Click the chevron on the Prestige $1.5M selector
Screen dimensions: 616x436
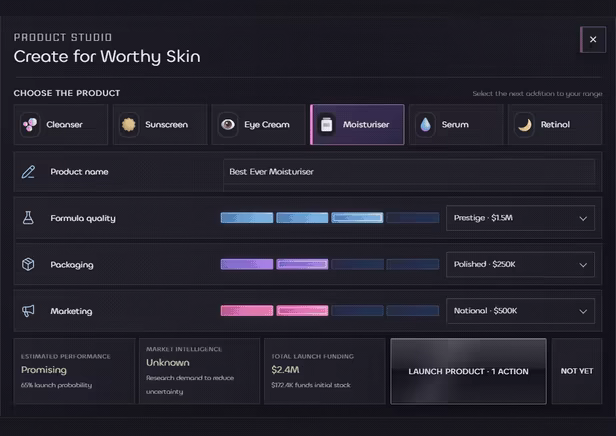point(583,218)
